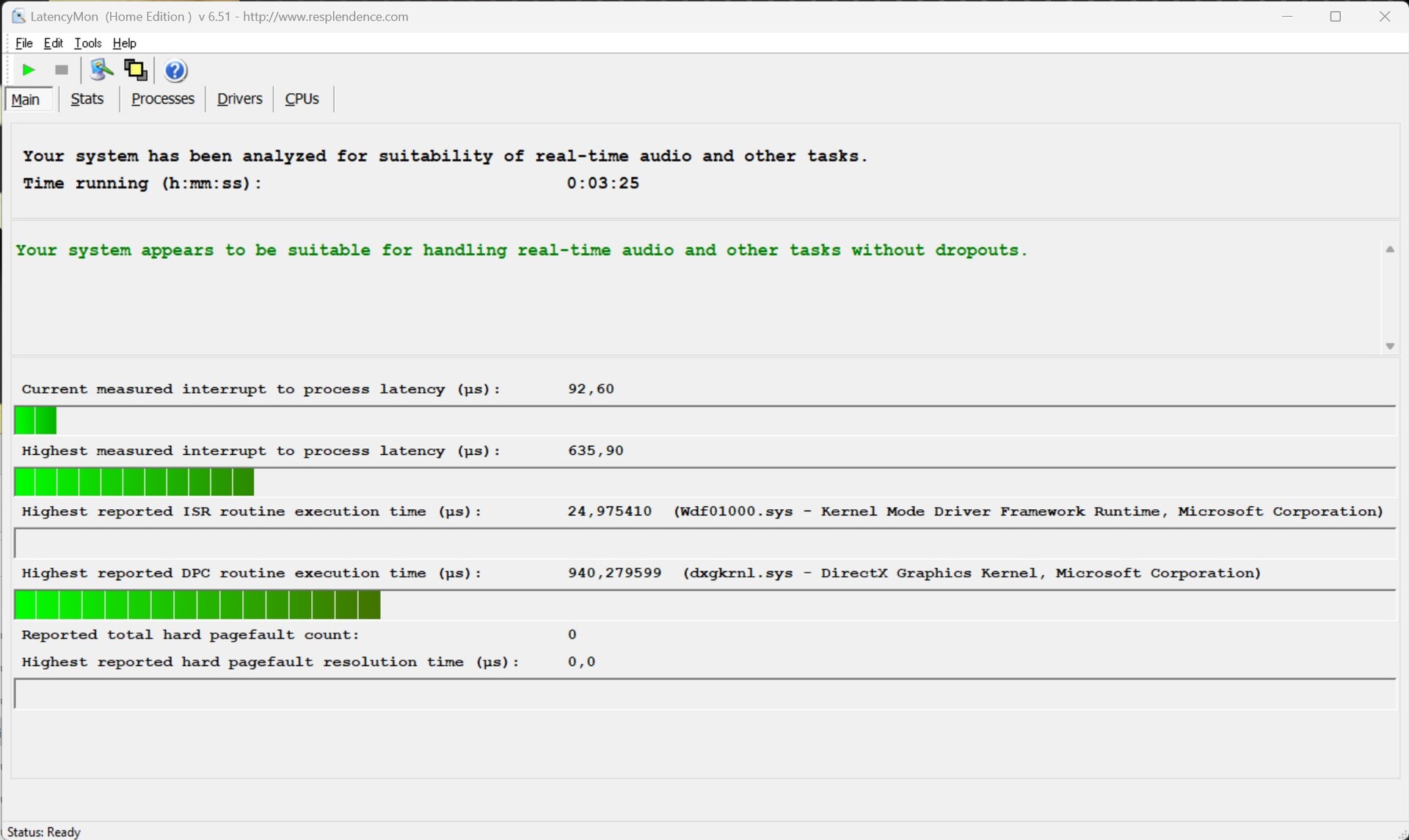This screenshot has height=840, width=1409.
Task: Click the highest interrupt latency green bar
Action: point(134,483)
